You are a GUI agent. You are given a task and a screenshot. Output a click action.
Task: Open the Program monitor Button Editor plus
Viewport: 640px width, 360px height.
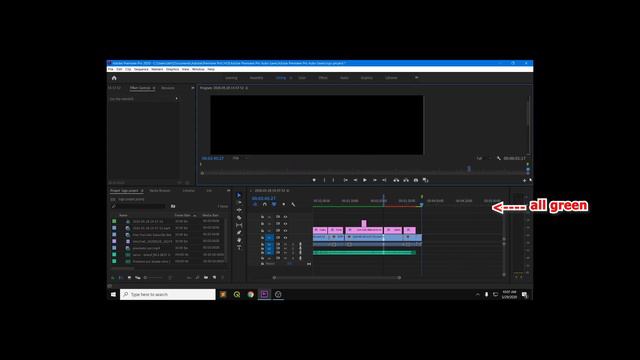click(x=524, y=180)
